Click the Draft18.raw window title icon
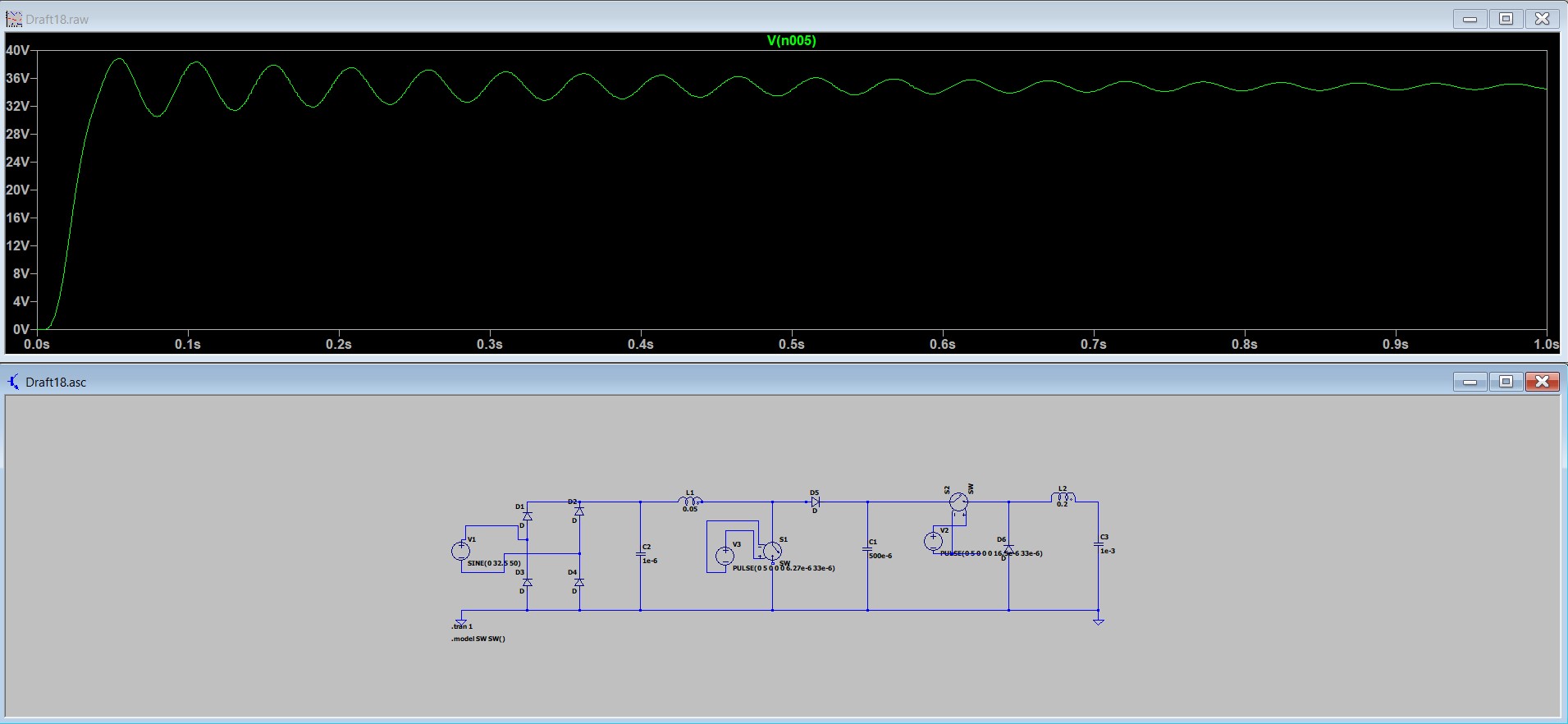This screenshot has width=1568, height=724. pyautogui.click(x=14, y=19)
